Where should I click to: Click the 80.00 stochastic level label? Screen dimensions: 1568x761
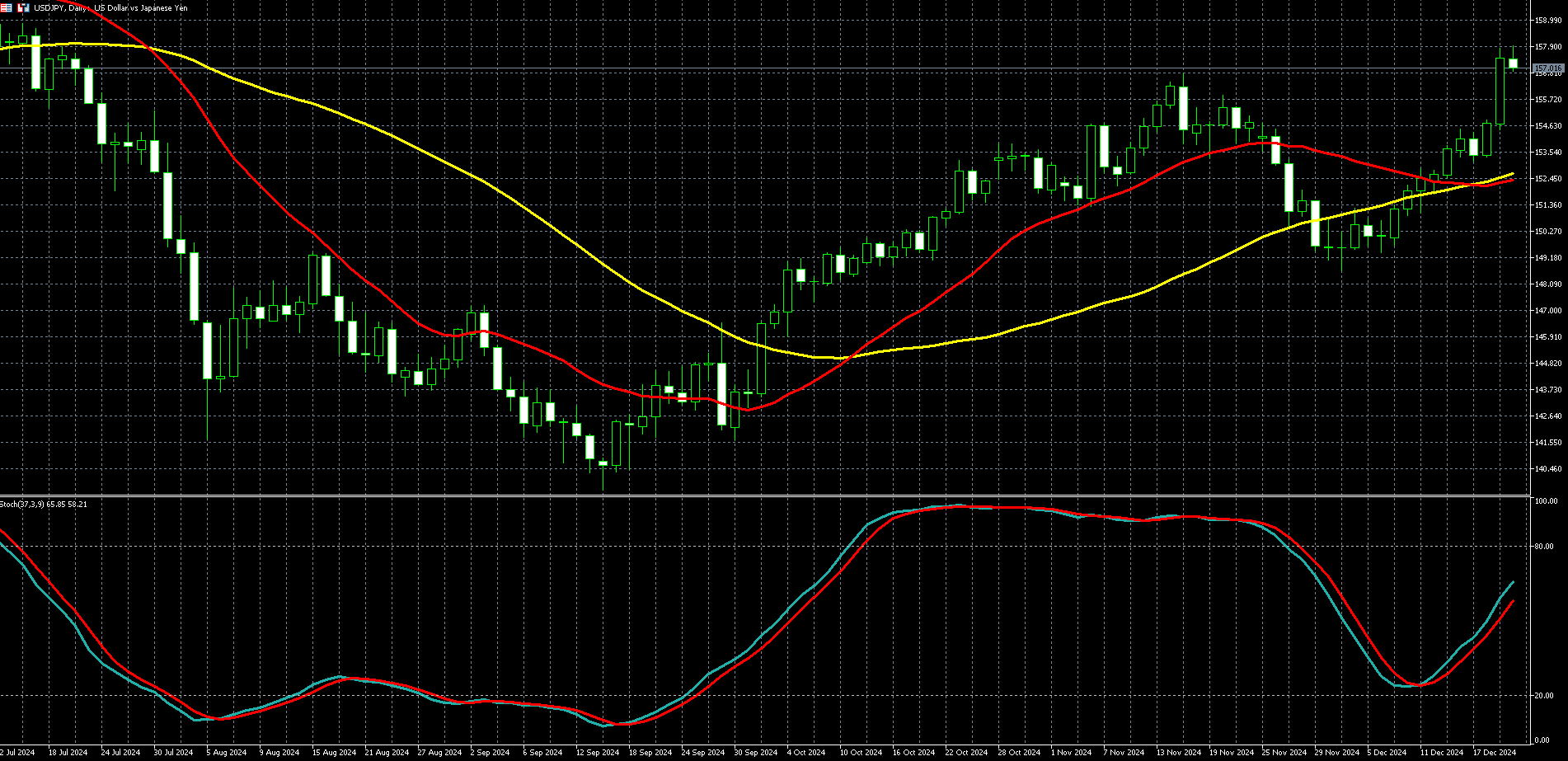[x=1544, y=547]
